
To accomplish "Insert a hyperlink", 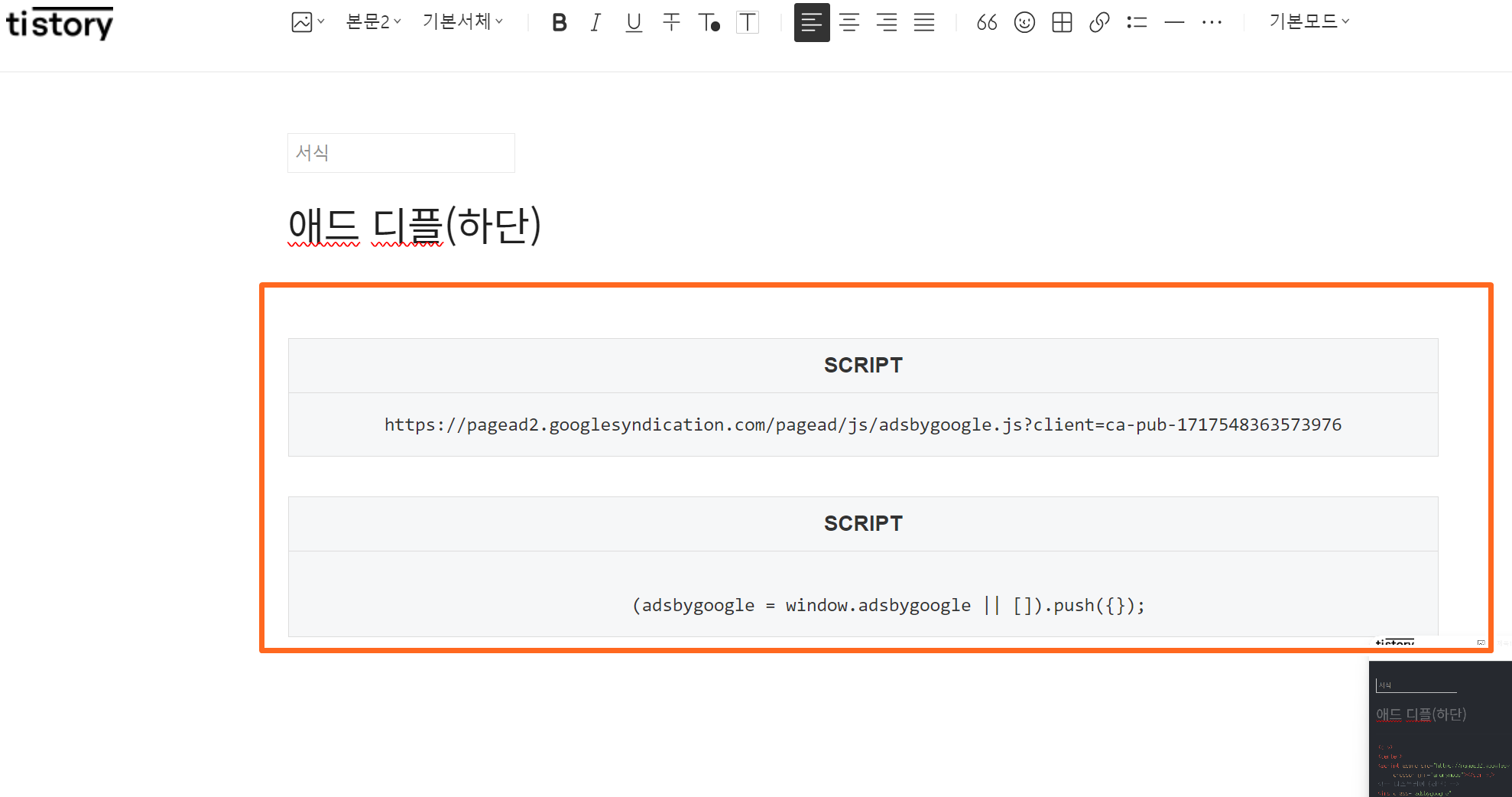I will pos(1099,22).
